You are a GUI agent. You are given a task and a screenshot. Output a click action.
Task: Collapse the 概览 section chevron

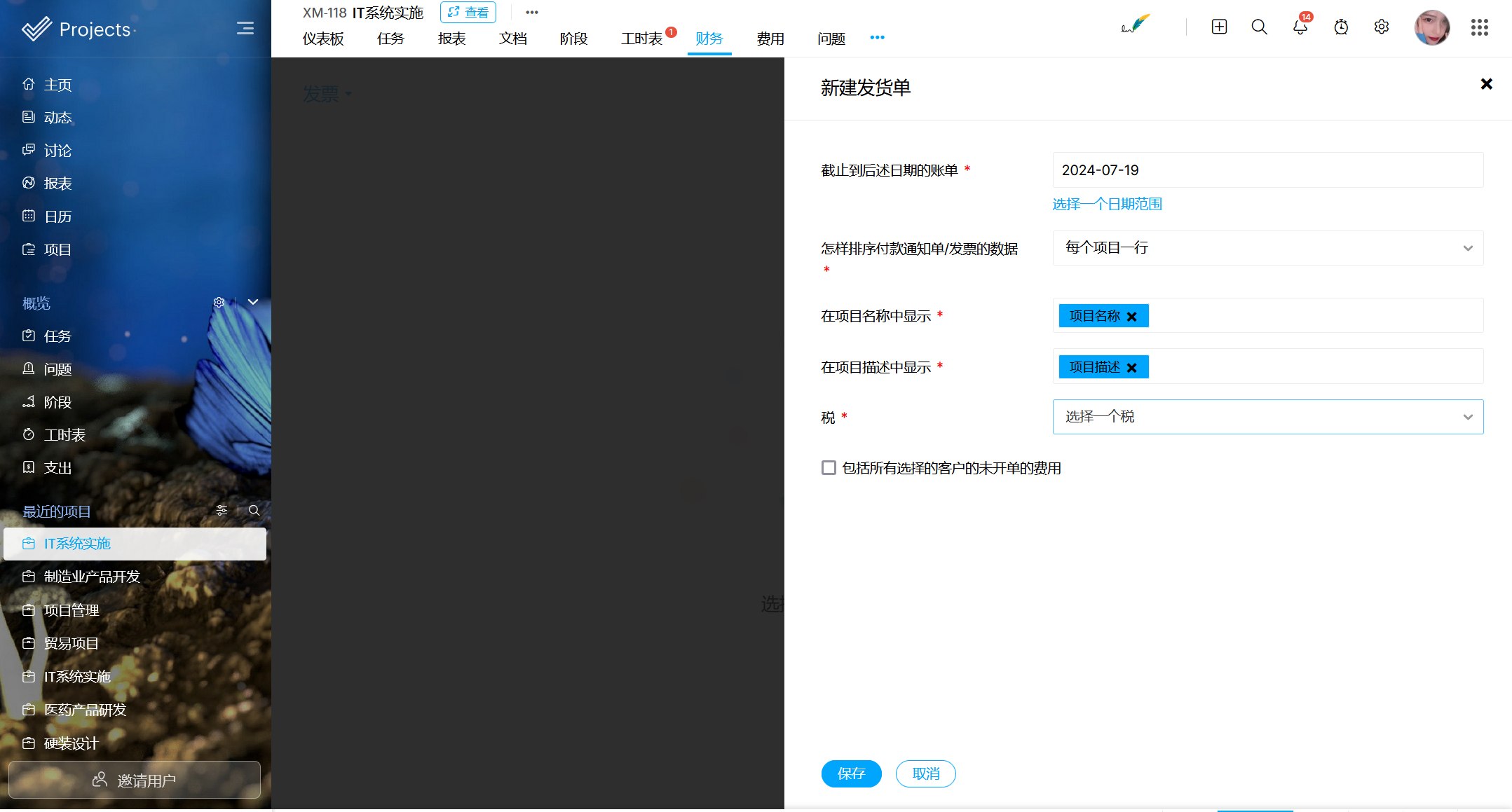click(253, 302)
